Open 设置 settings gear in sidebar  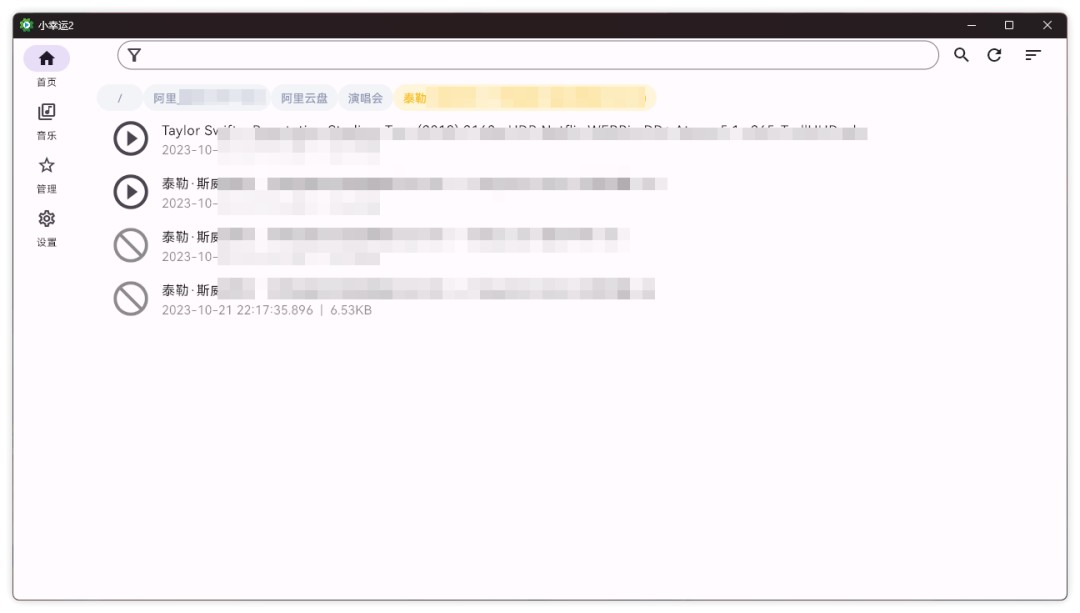click(46, 228)
